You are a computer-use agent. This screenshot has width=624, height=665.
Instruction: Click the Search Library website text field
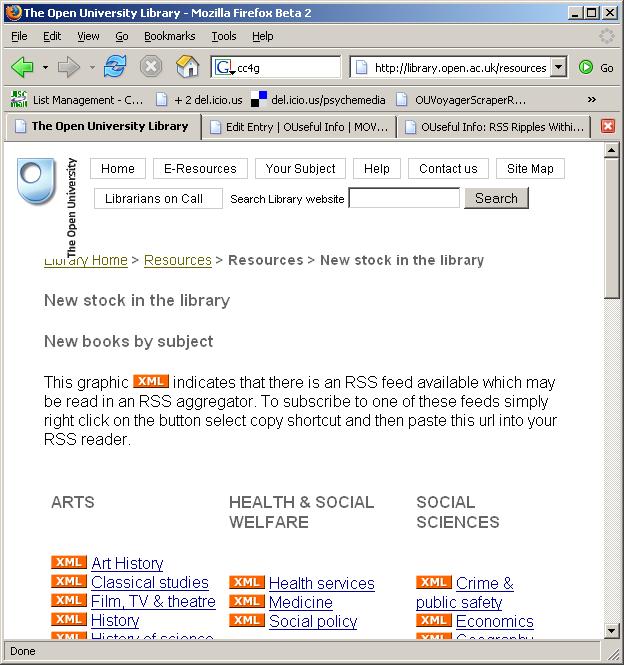404,198
